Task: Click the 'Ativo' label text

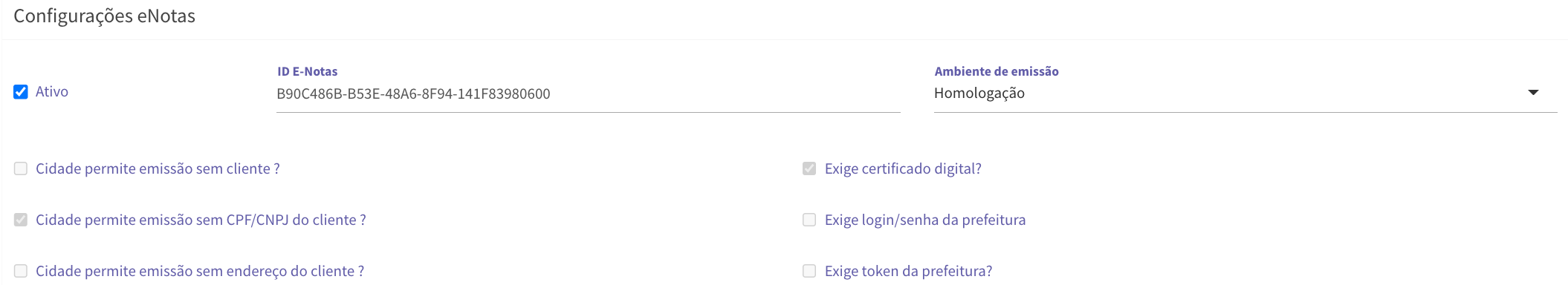Action: [52, 92]
